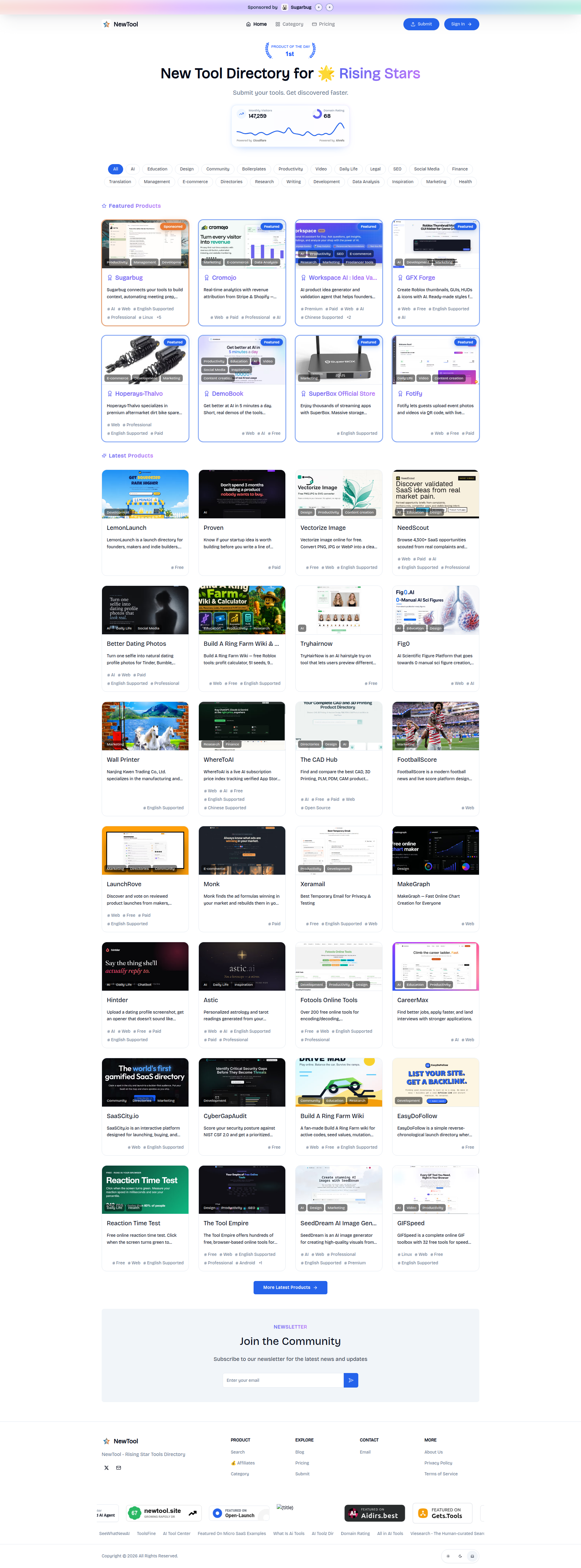Viewport: 581px width, 1568px height.
Task: Open Pricing in top navigation
Action: pos(323,24)
